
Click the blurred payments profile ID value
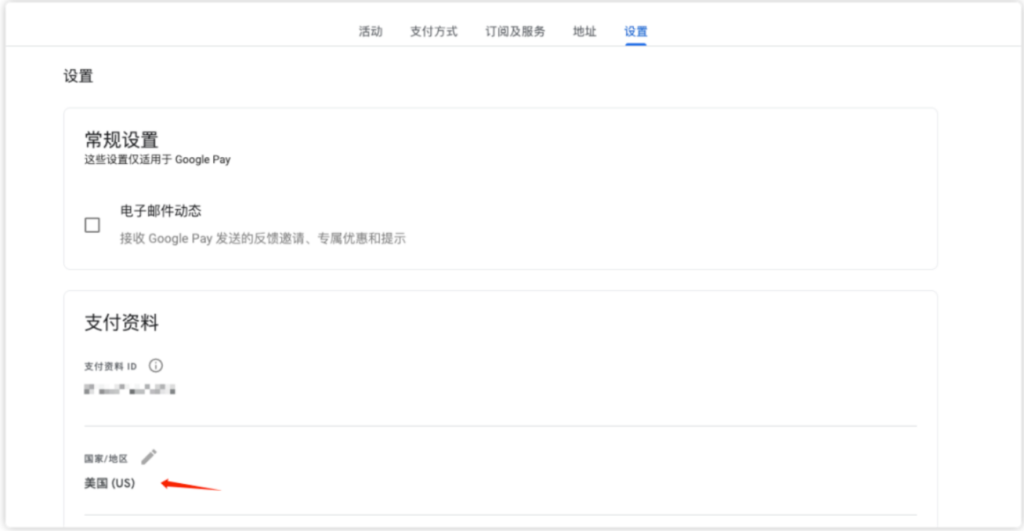[x=130, y=390]
